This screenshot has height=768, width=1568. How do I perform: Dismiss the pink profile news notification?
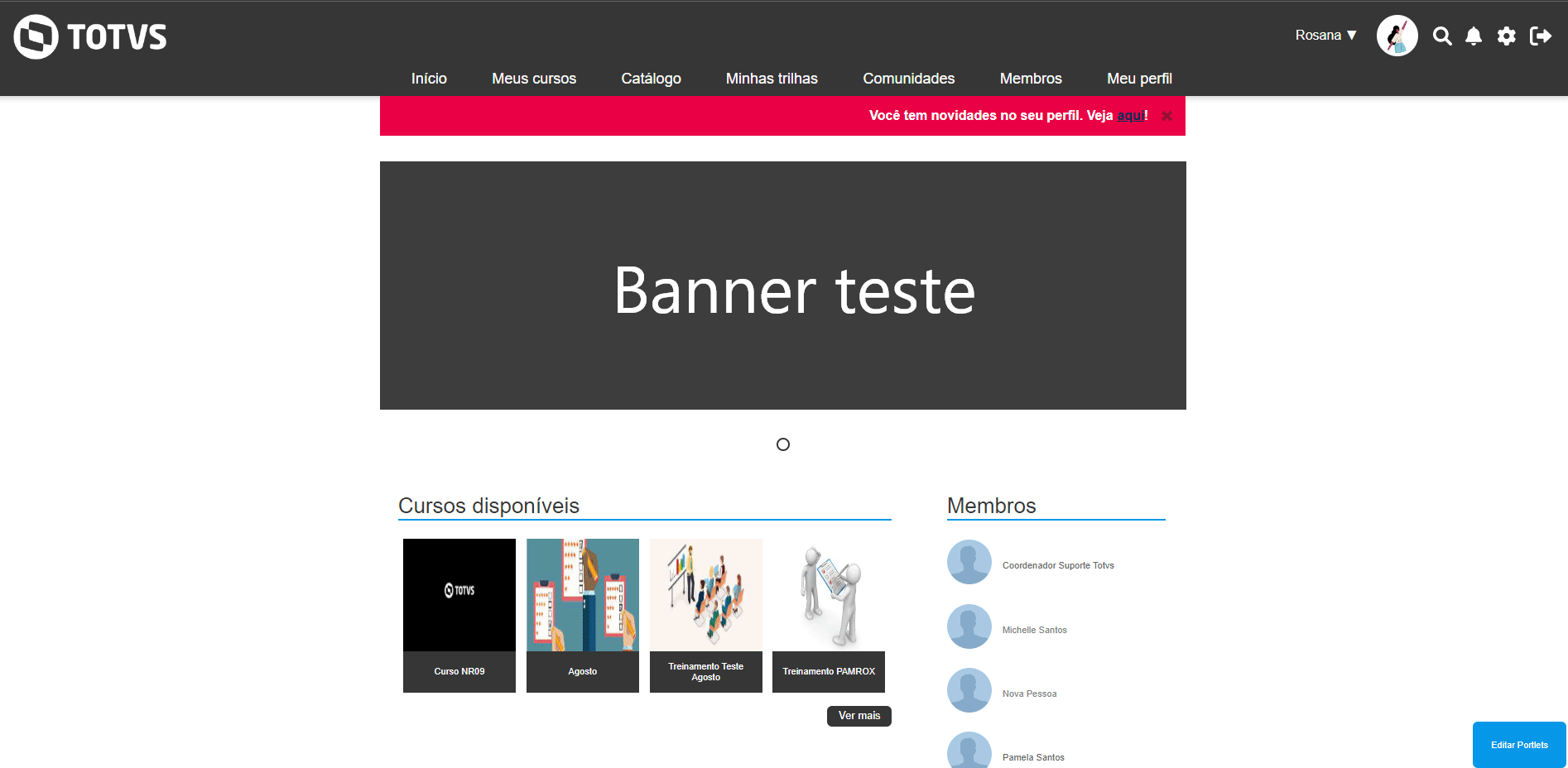1166,116
